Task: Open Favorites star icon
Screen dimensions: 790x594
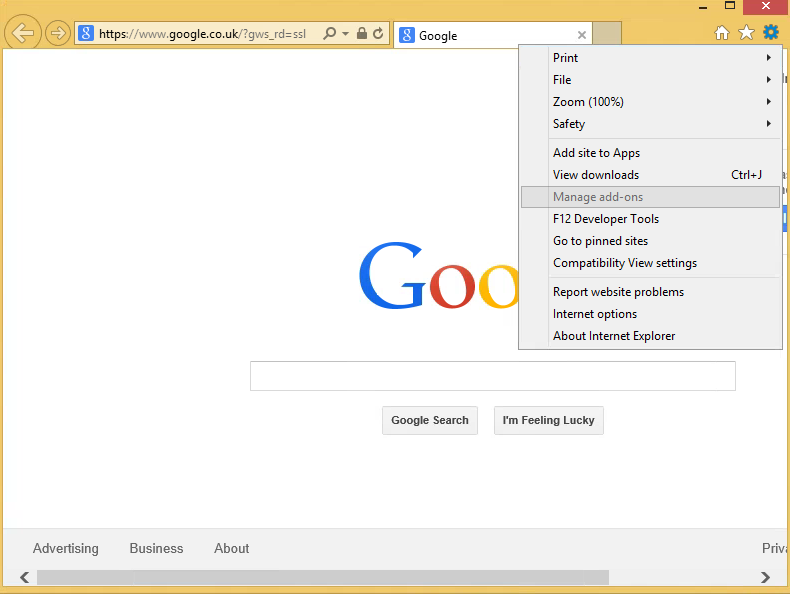Action: 746,33
